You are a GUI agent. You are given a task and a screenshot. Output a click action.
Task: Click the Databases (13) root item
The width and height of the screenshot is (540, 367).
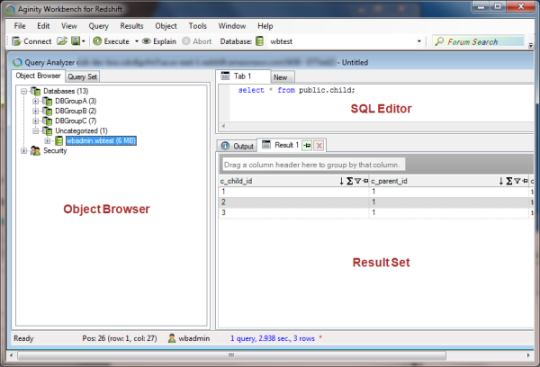click(66, 91)
